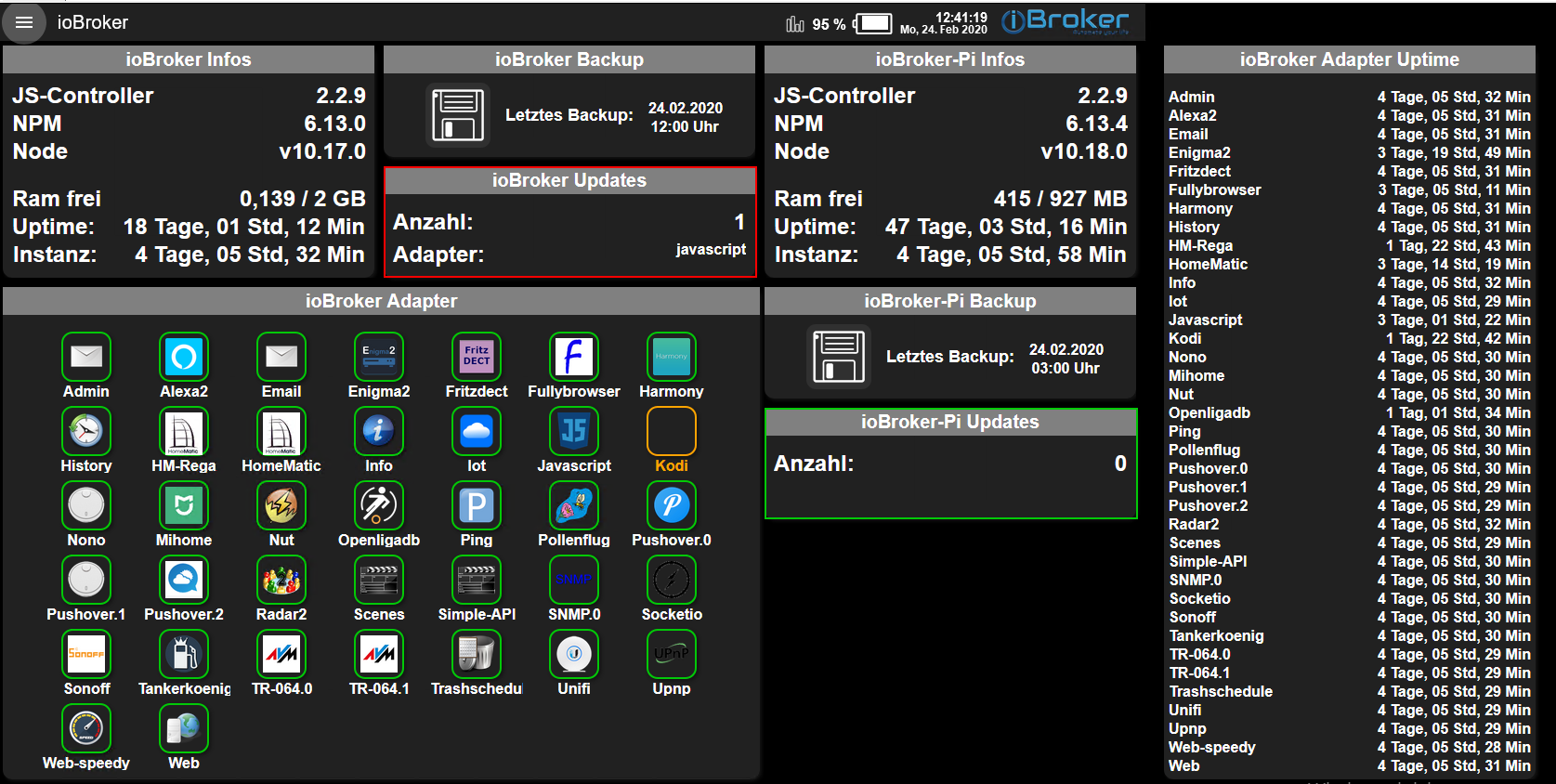The height and width of the screenshot is (784, 1556).
Task: Select the HomeMatic adapter icon
Action: pyautogui.click(x=281, y=431)
